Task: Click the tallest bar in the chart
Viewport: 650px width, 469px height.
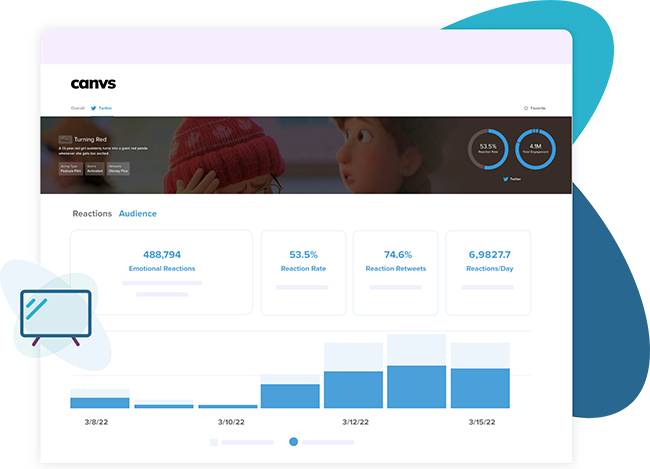Action: click(x=417, y=371)
